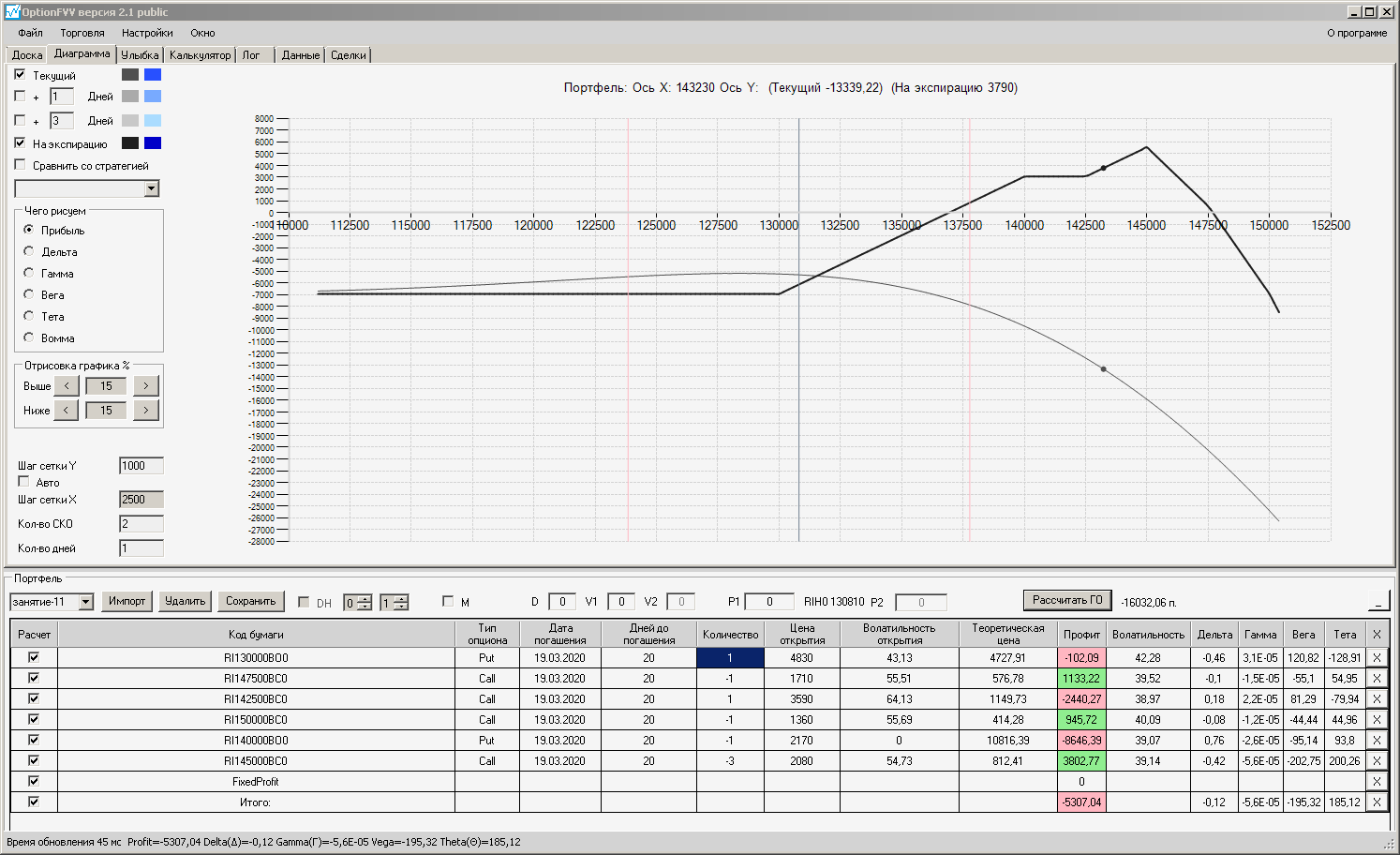Screen dimensions: 1400x855
Task: Click the X button on the FixedProfit row
Action: (x=1377, y=782)
